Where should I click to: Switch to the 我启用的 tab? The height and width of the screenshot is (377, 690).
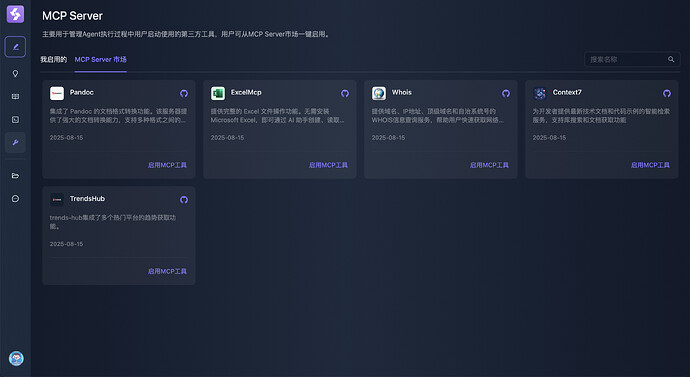tap(54, 59)
